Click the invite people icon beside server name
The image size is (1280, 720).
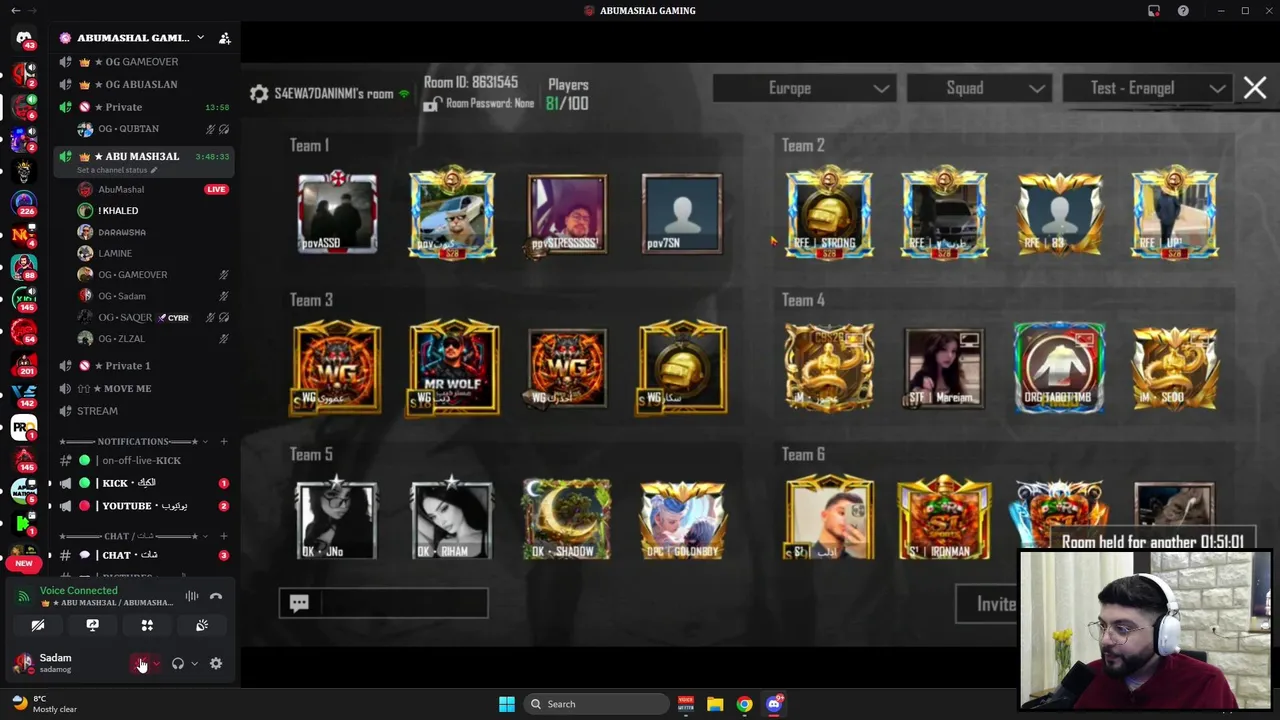[x=224, y=38]
